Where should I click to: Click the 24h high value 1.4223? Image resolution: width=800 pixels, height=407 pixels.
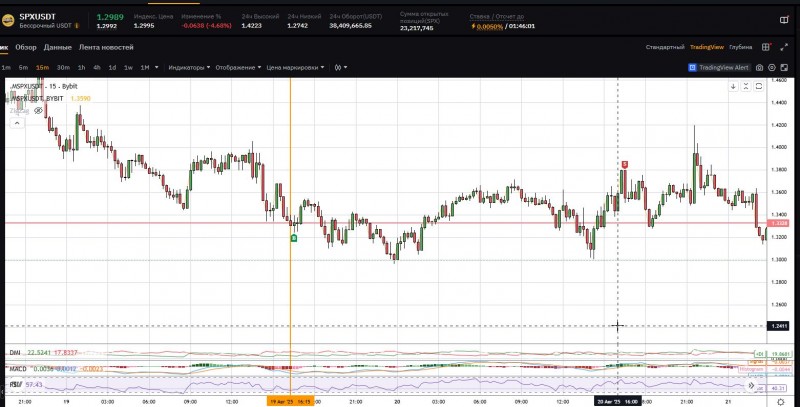[x=252, y=26]
